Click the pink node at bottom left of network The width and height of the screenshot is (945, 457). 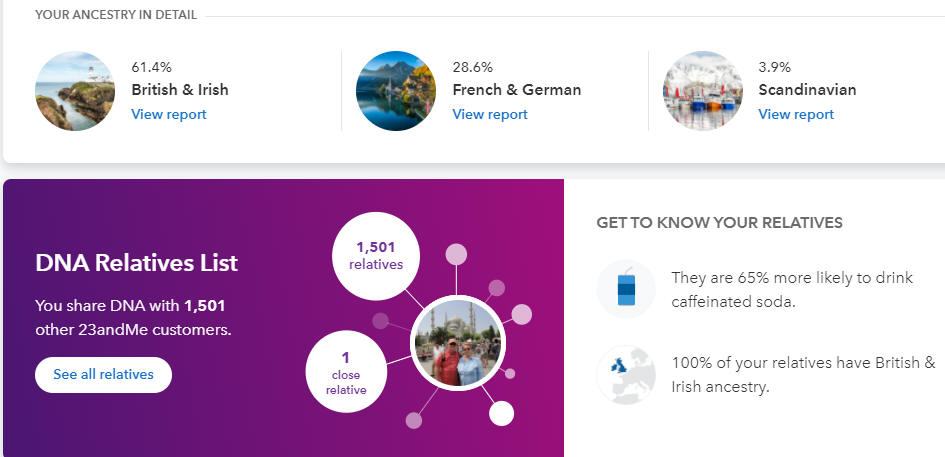pos(413,420)
